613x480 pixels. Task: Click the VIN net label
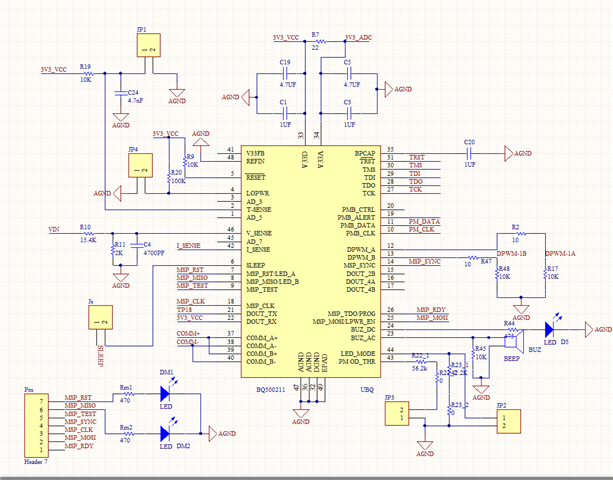[54, 229]
